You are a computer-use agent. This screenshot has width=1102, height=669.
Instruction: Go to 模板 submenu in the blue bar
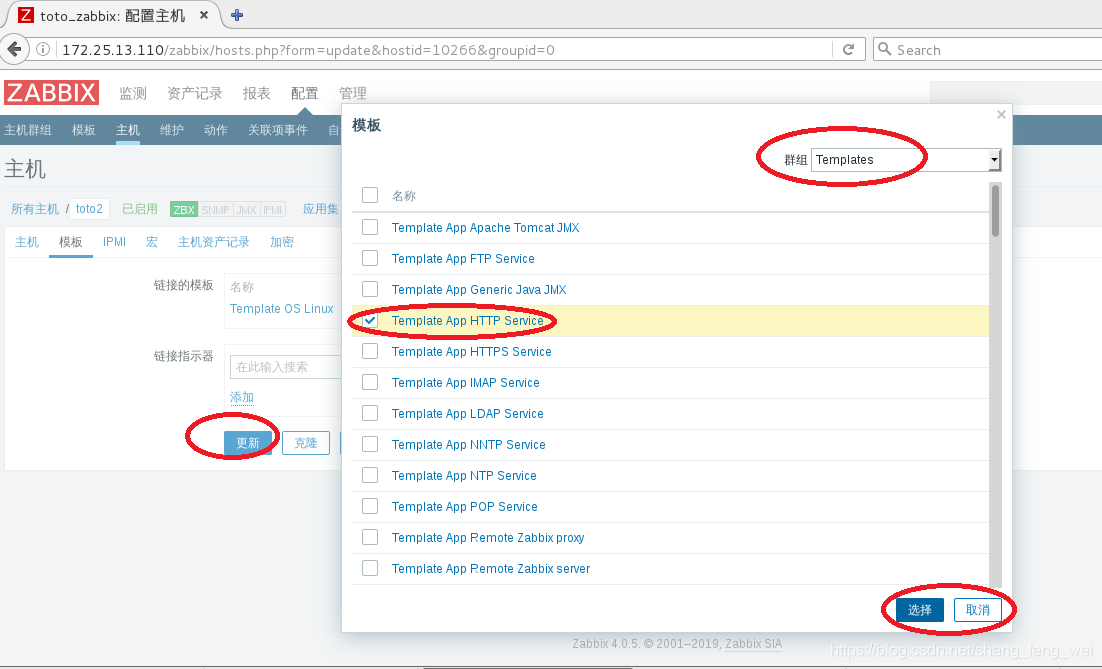(x=84, y=130)
